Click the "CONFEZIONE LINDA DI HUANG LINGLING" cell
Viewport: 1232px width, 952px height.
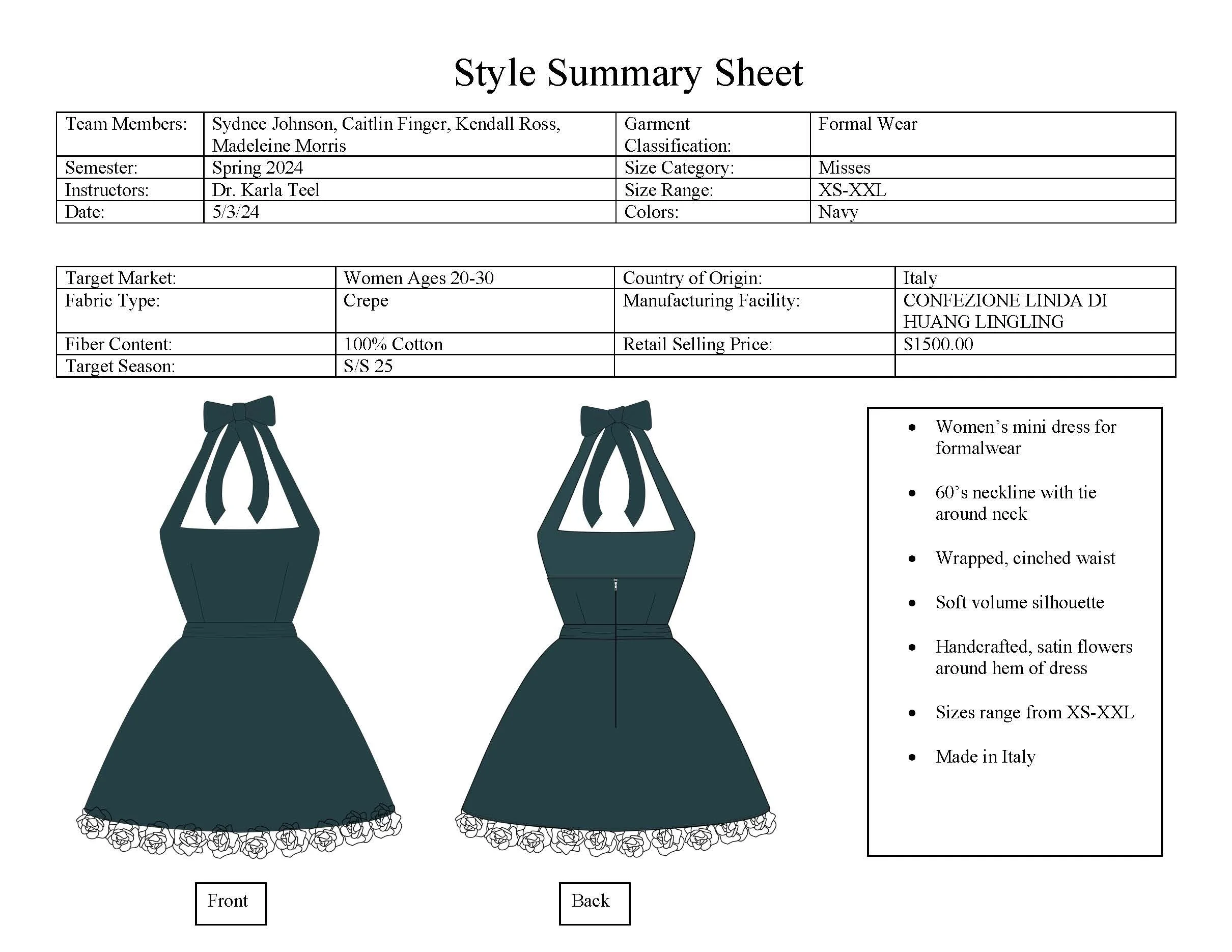(1034, 311)
